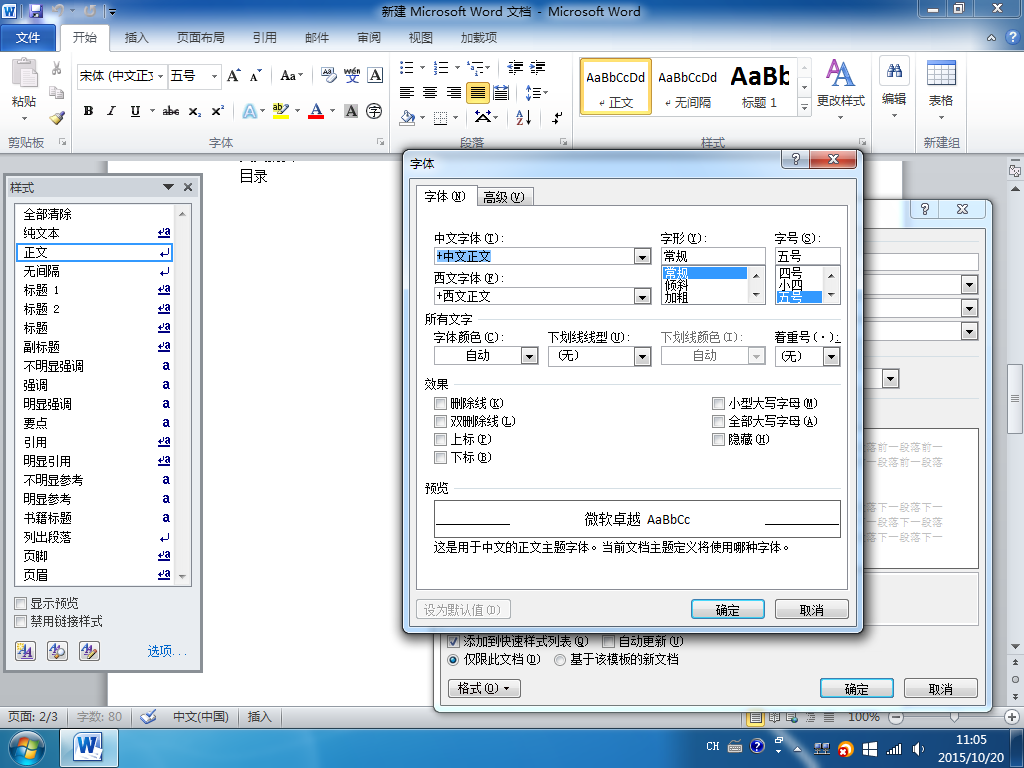The image size is (1024, 768).
Task: Enable the hidden (隐藏) checkbox
Action: (718, 440)
